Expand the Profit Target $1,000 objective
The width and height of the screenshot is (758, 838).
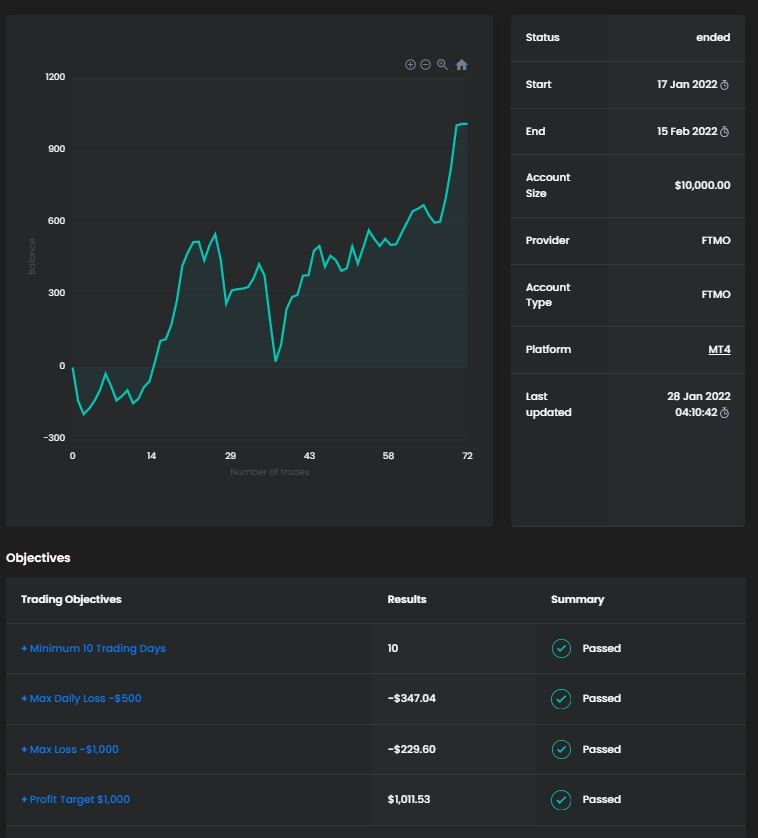[x=76, y=800]
